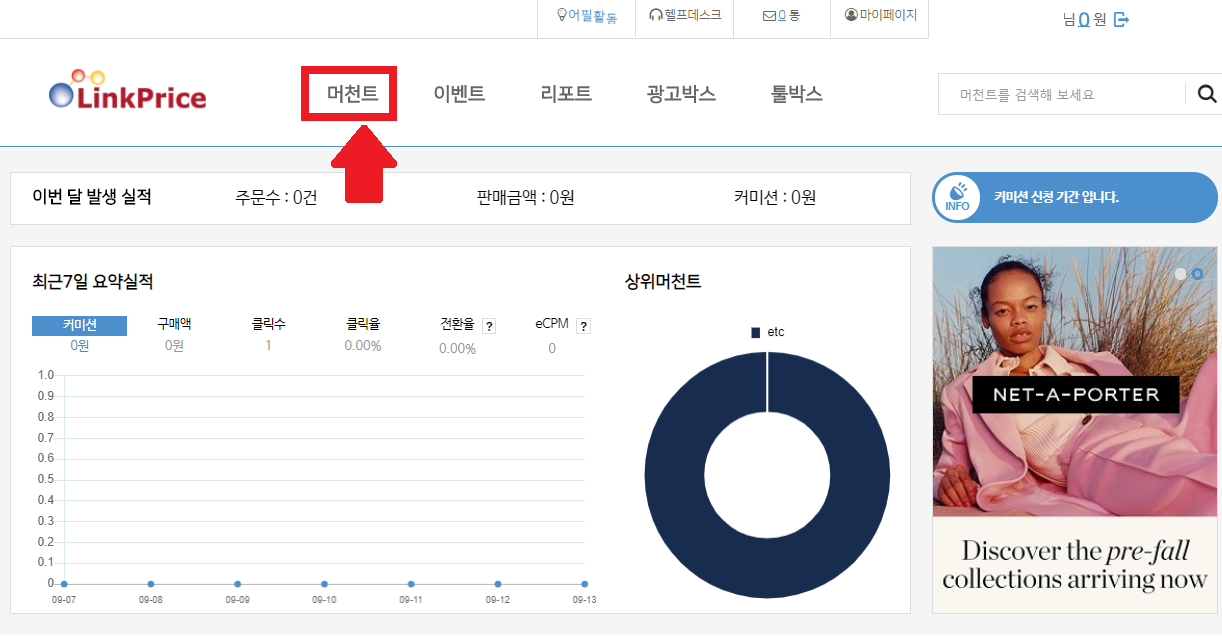
Task: Select the eCPM metric tab
Action: click(x=552, y=325)
